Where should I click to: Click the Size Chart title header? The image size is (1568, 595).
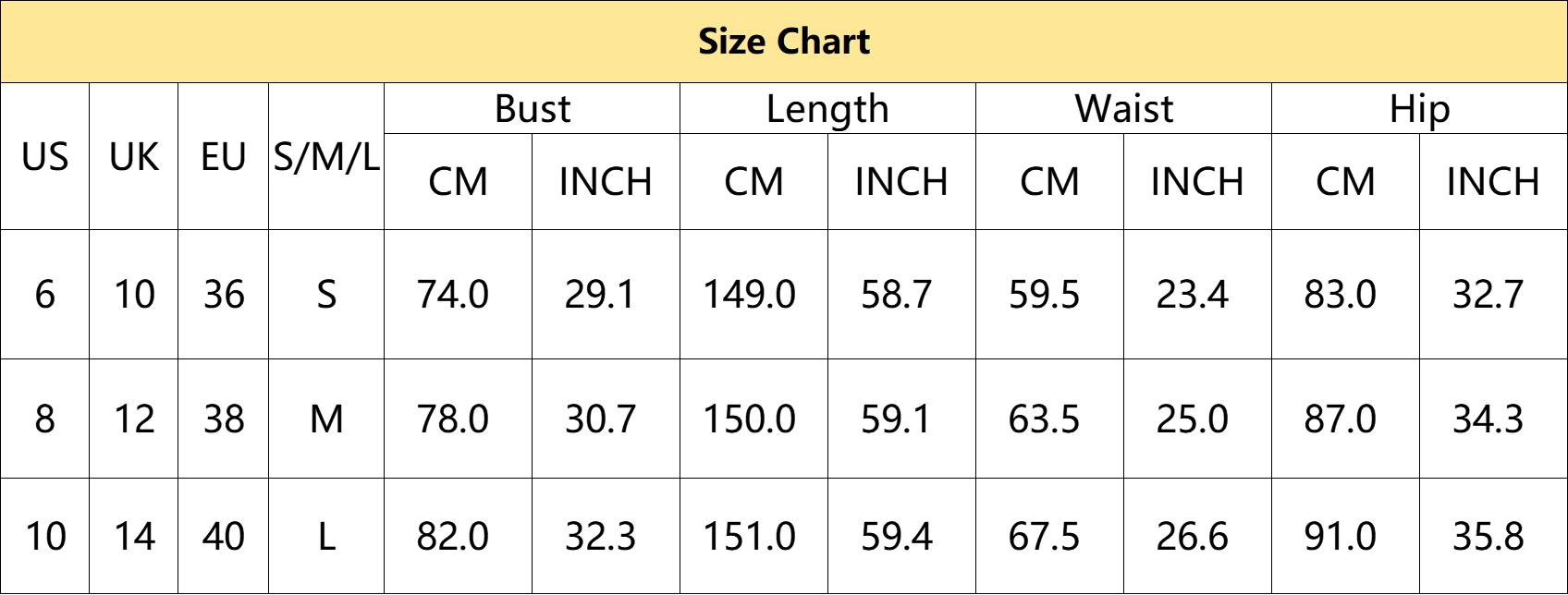pyautogui.click(x=784, y=42)
